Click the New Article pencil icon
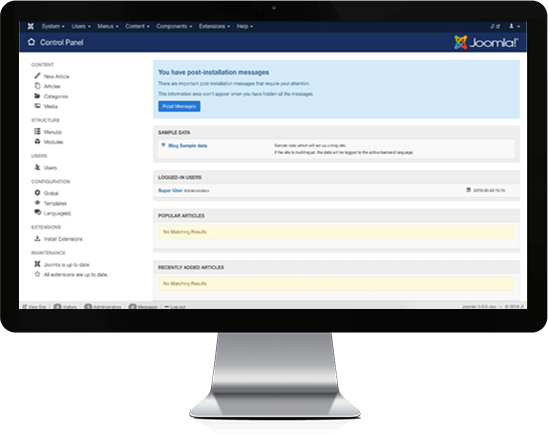Viewport: 548px width, 436px height. (37, 76)
